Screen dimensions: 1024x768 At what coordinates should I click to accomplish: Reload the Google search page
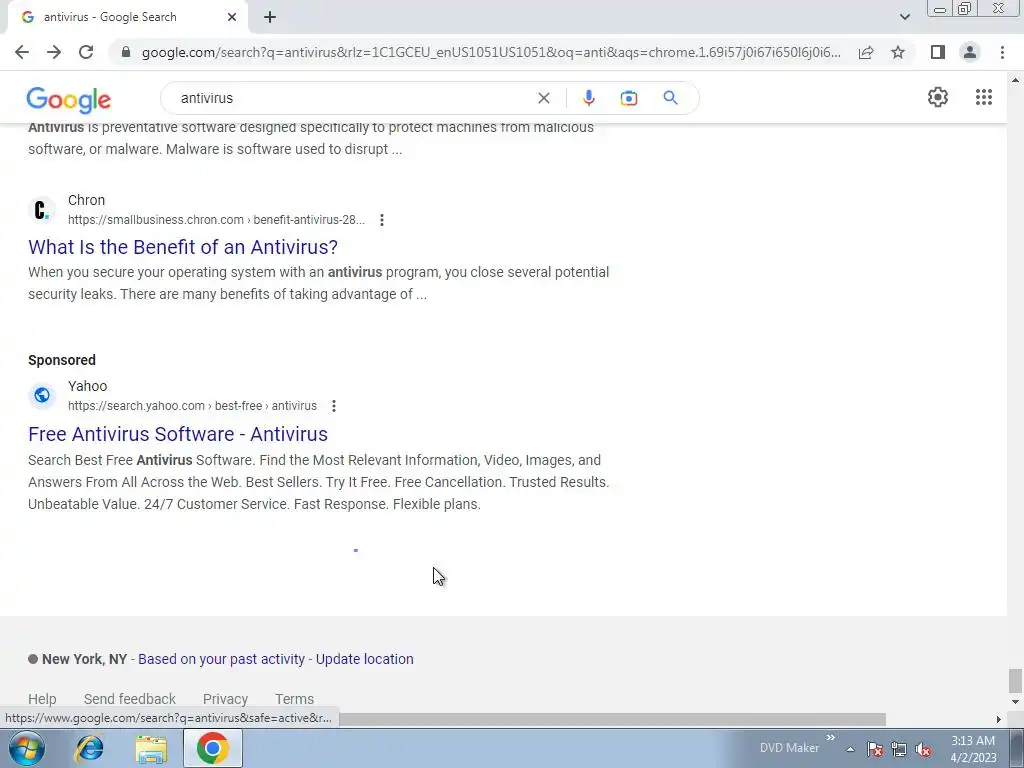86,52
